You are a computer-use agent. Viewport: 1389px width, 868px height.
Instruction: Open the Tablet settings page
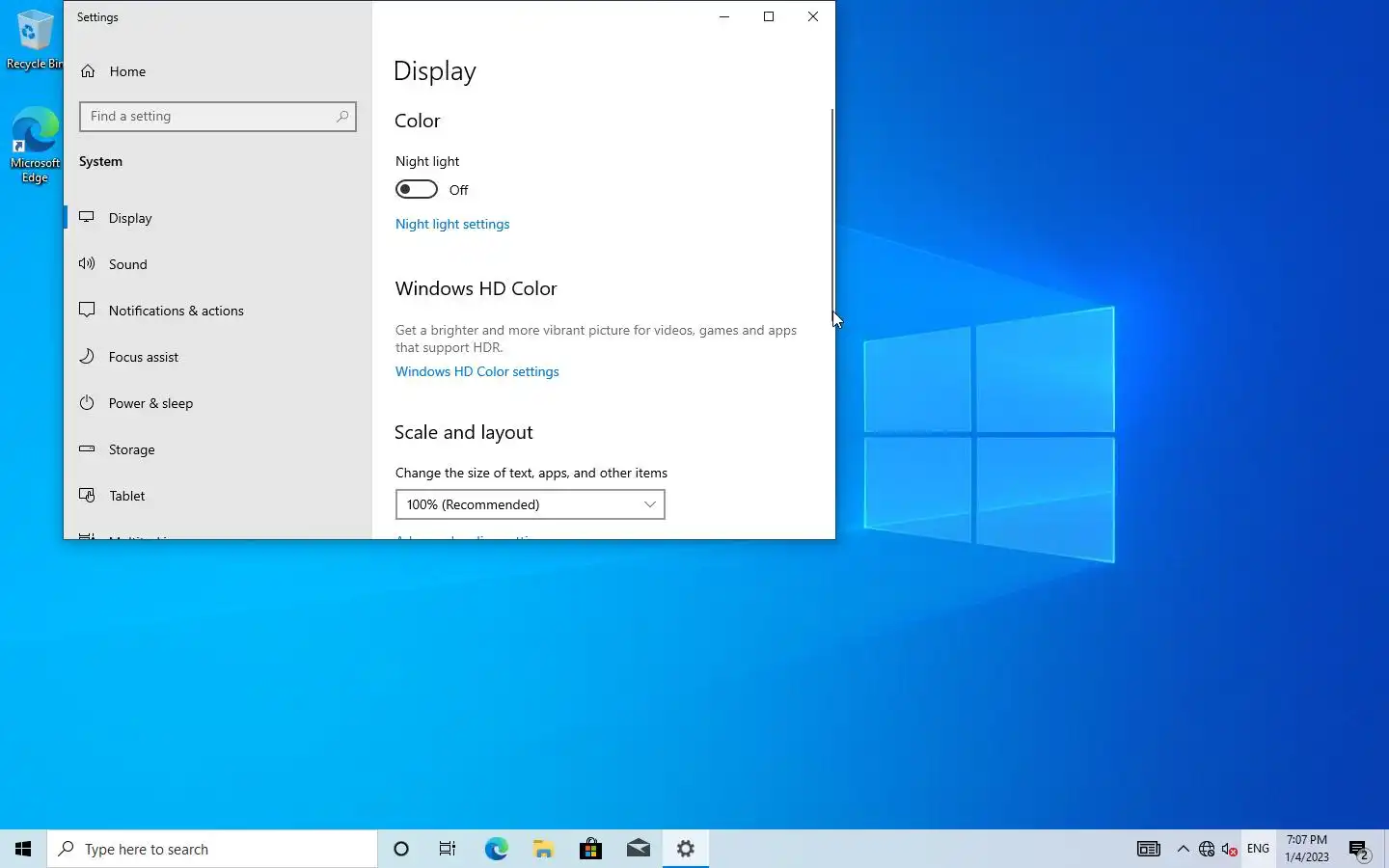[218, 496]
